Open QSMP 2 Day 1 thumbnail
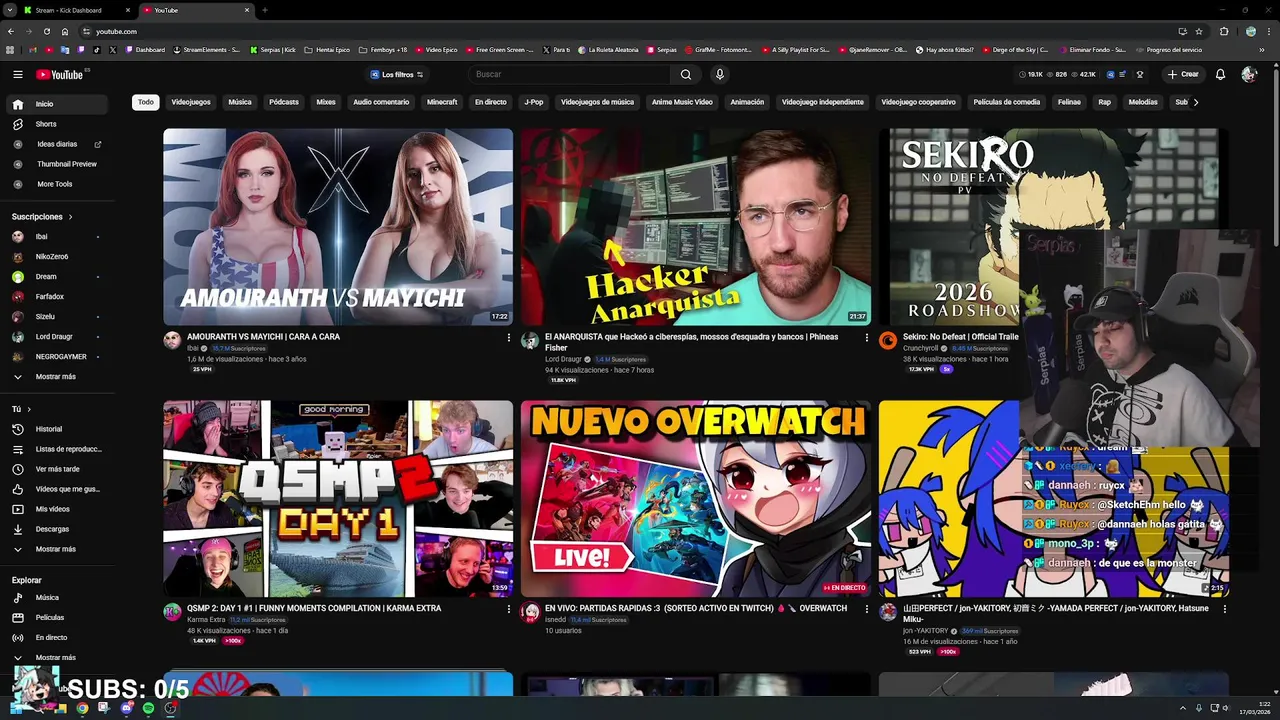 (338, 499)
